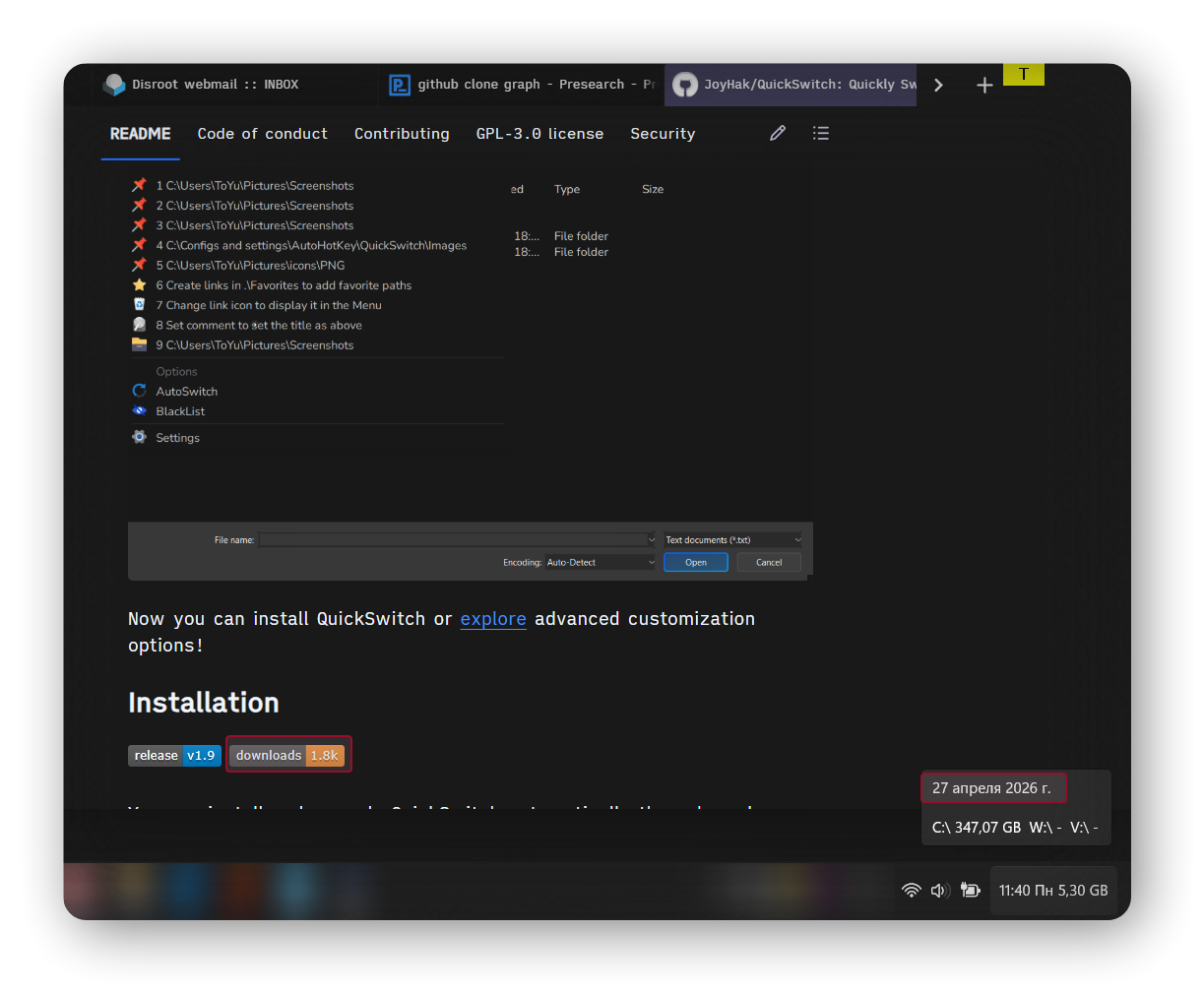The height and width of the screenshot is (993, 1204).
Task: Select the JoyHak/QuickSwitch browser tab
Action: tap(792, 85)
